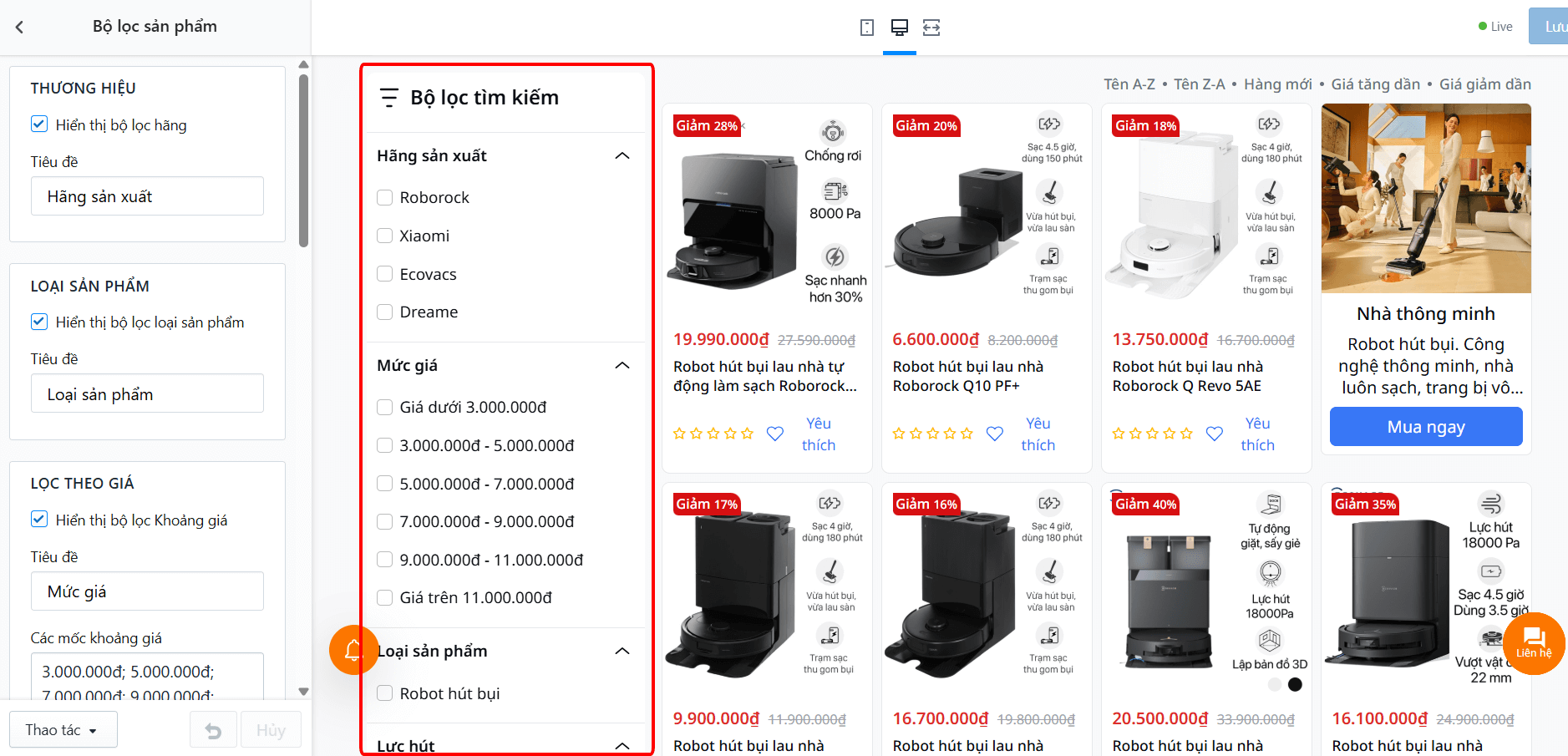Click the Hủy button

[x=271, y=731]
